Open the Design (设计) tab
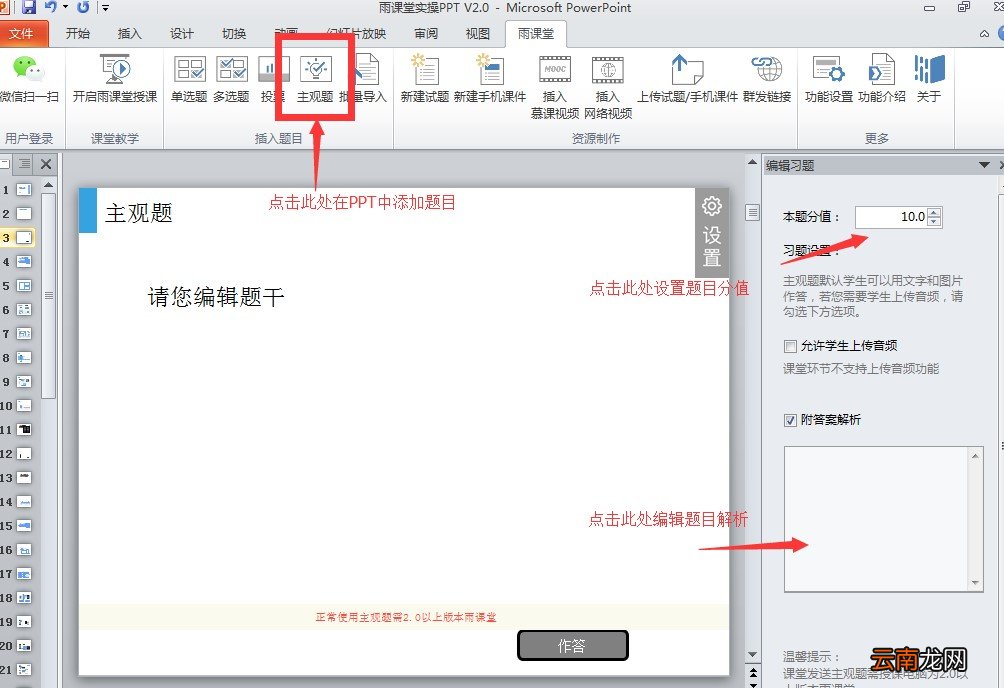The width and height of the screenshot is (1004, 688). 181,33
